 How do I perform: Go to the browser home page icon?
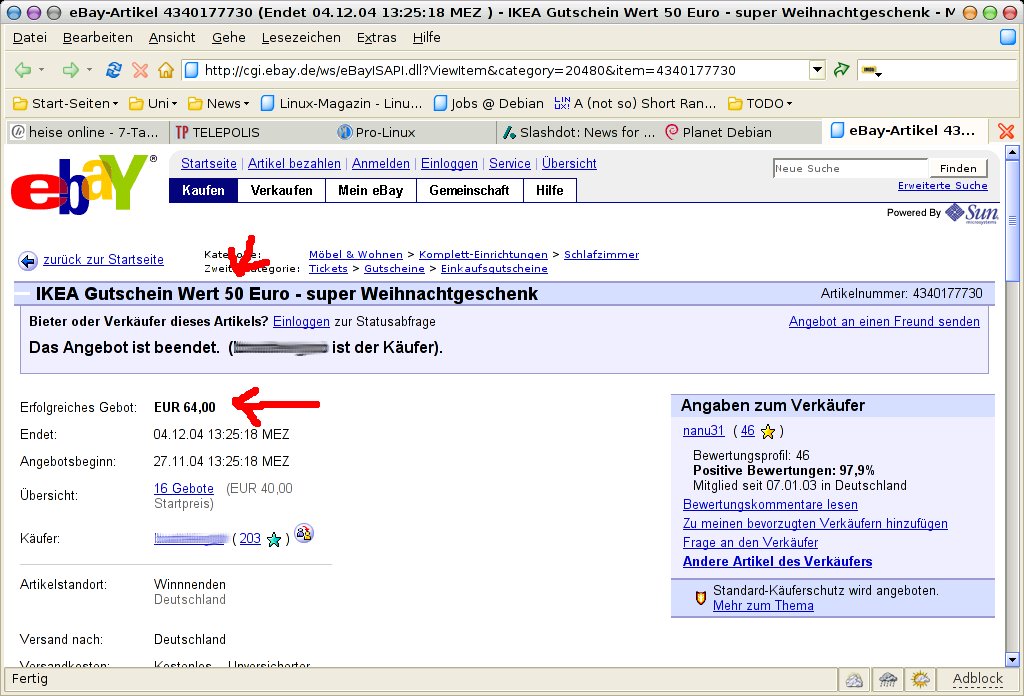click(x=166, y=70)
